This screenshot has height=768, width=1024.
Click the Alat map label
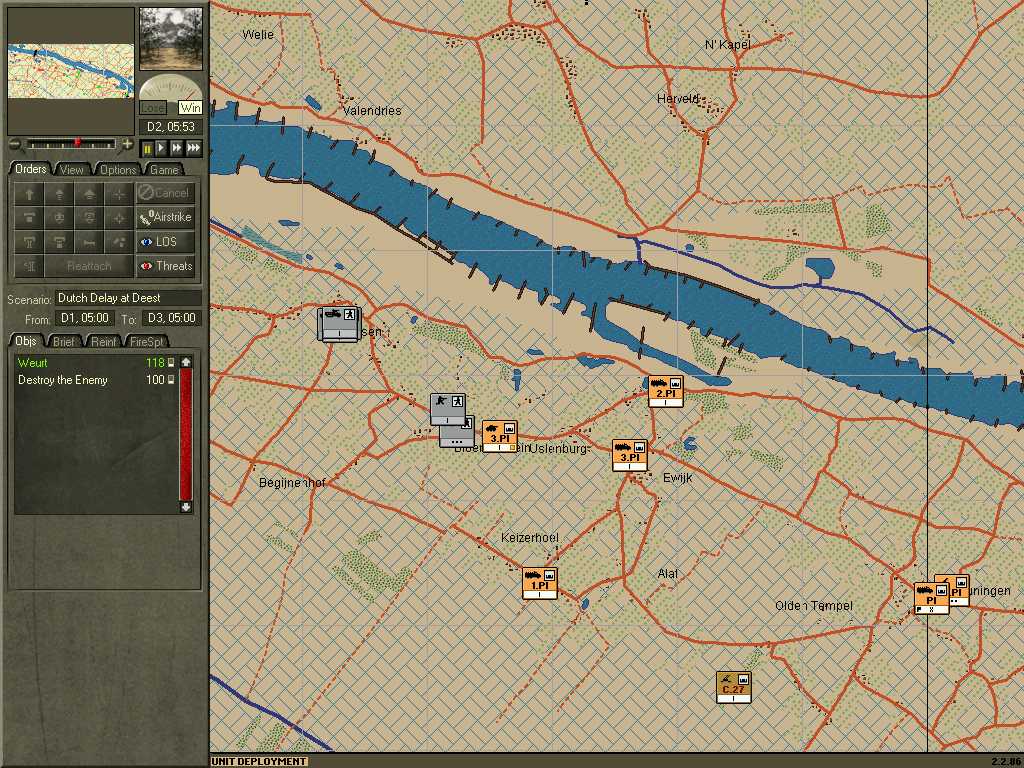667,573
